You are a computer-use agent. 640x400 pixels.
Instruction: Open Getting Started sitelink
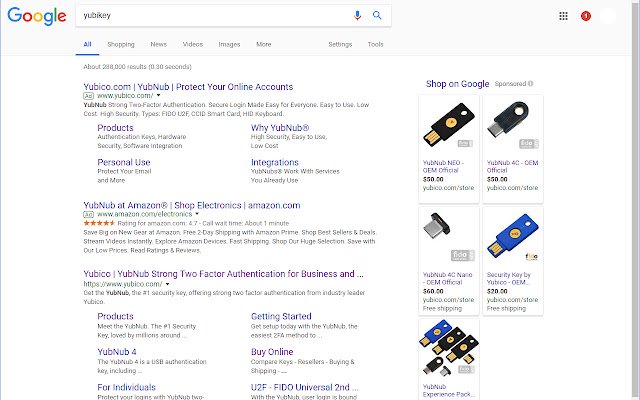[281, 316]
